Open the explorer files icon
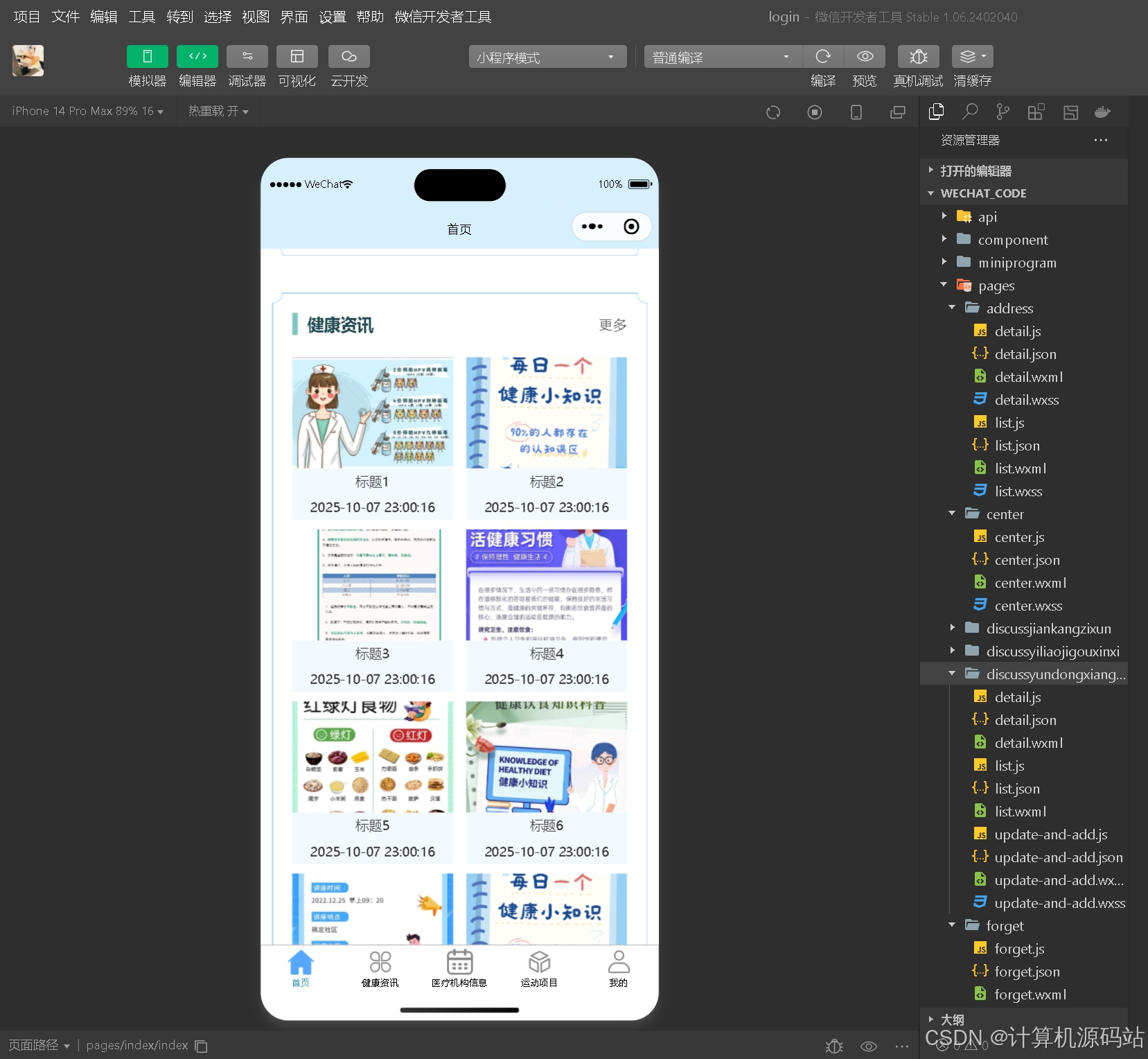The height and width of the screenshot is (1059, 1148). click(937, 112)
